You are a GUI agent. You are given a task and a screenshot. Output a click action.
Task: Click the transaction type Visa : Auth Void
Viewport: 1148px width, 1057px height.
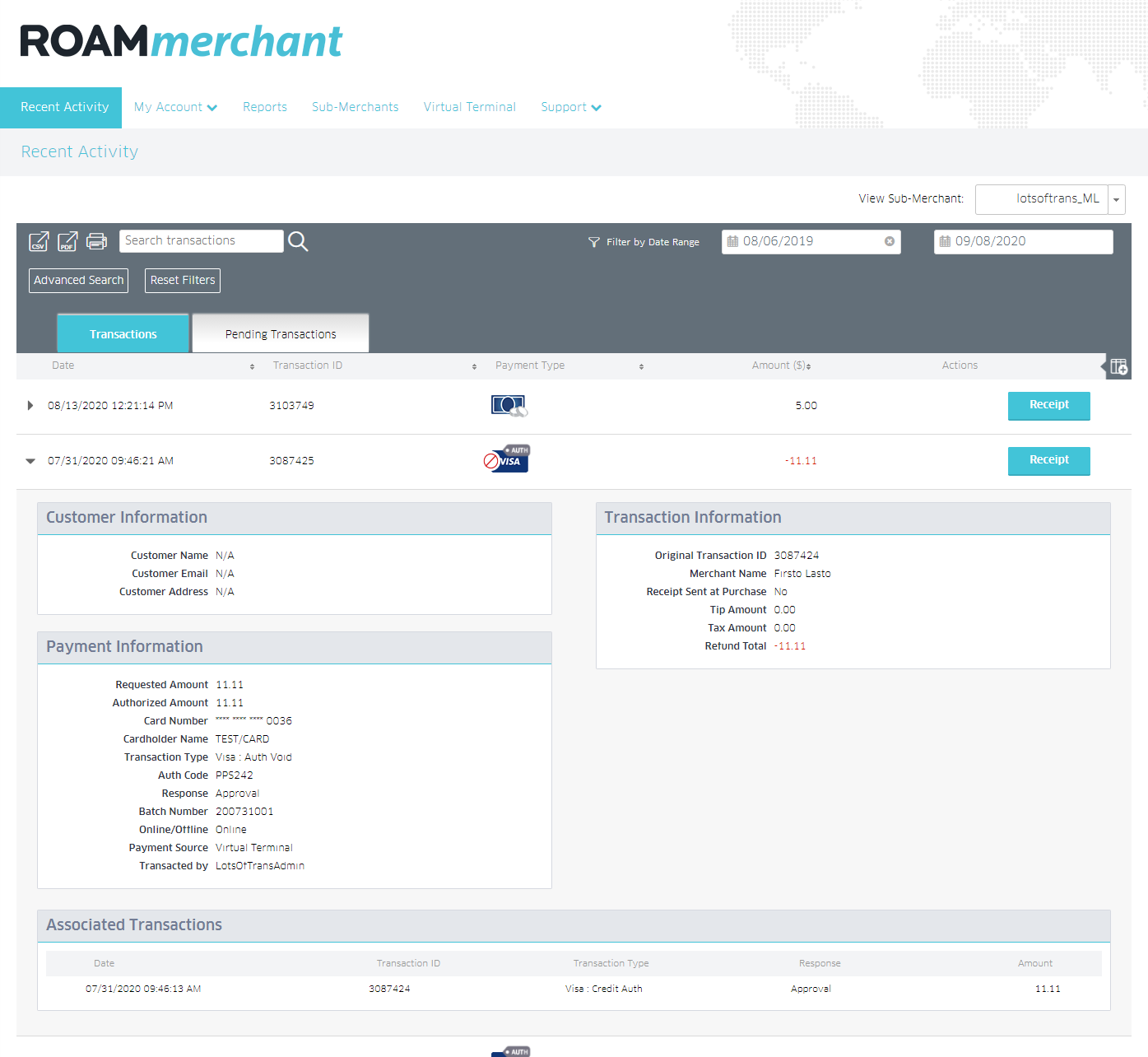(253, 757)
